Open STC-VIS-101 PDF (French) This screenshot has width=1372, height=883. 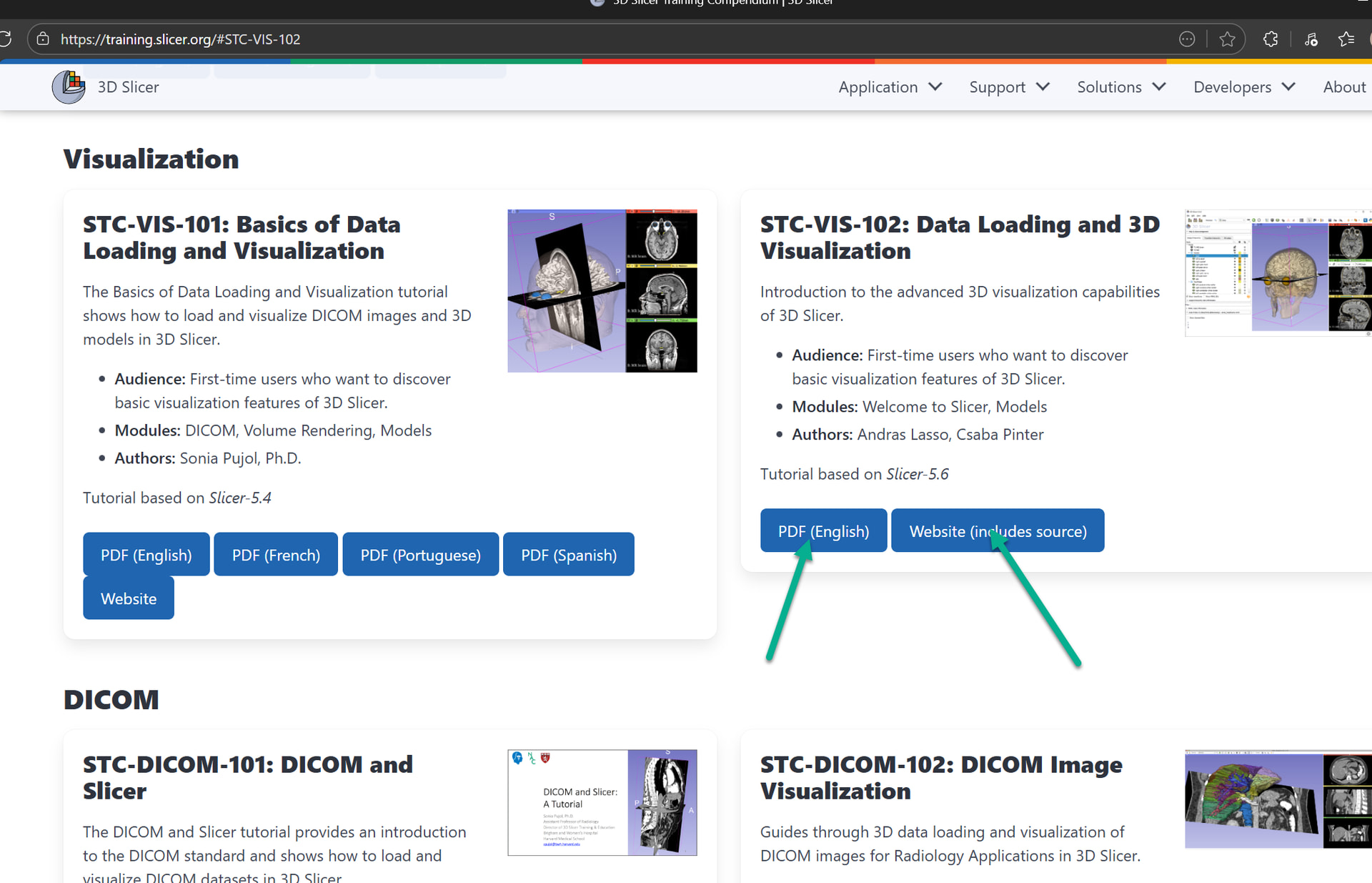click(x=276, y=554)
